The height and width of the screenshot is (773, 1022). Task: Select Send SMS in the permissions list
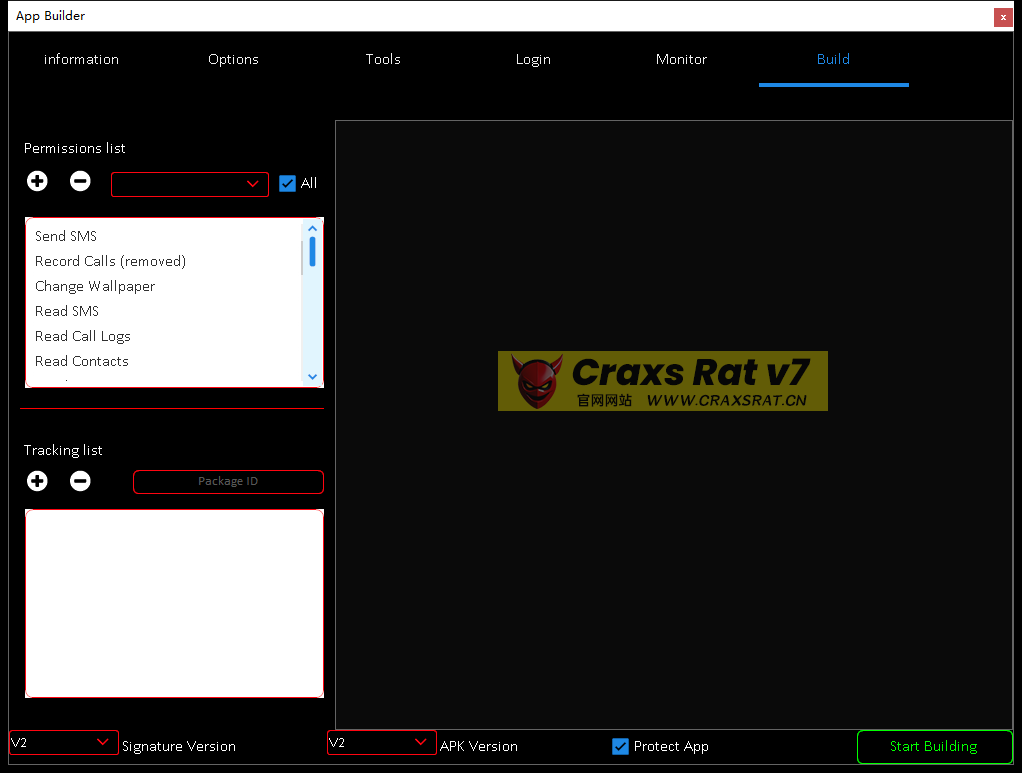pos(66,236)
